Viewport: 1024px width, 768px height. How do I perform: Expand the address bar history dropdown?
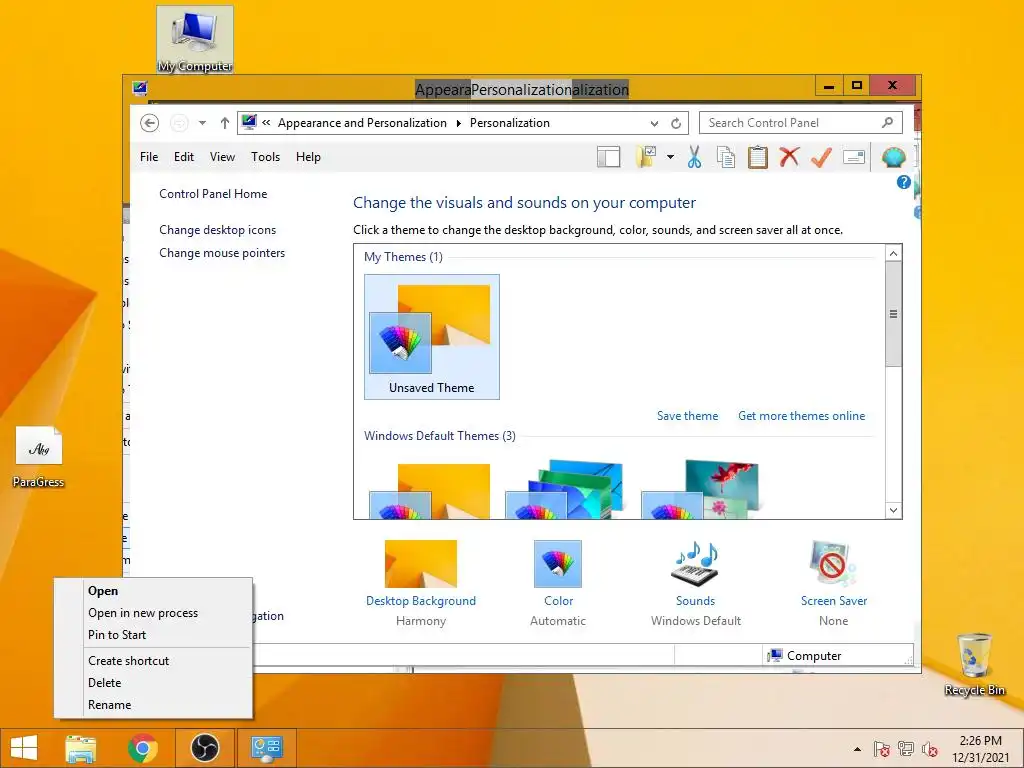(x=654, y=123)
